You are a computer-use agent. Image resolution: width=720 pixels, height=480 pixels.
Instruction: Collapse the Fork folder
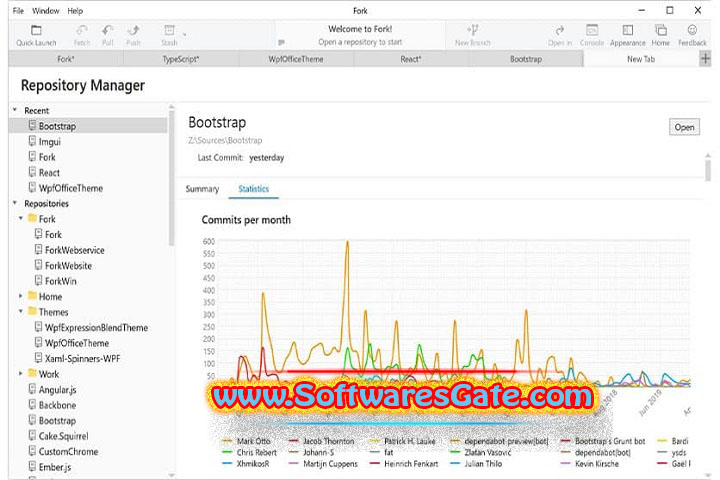tap(21, 219)
